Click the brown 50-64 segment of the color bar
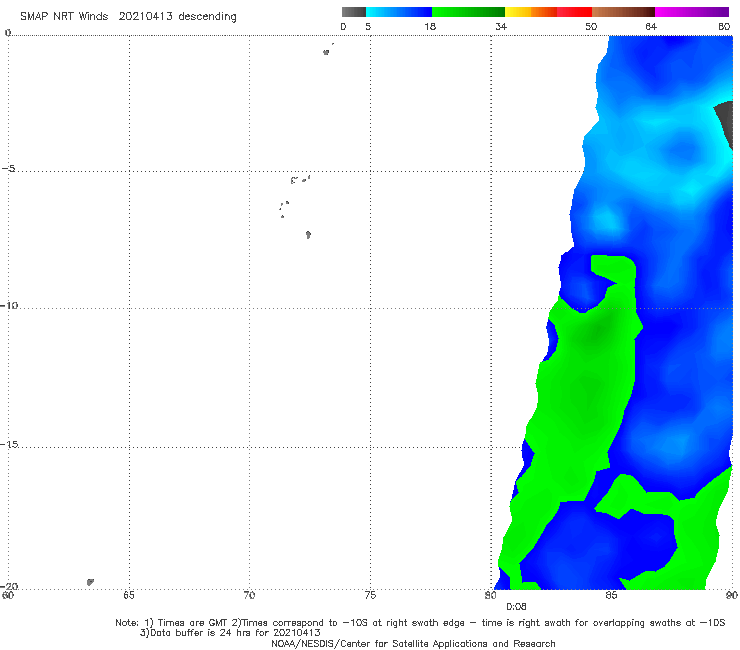The width and height of the screenshot is (740, 650). coord(623,12)
